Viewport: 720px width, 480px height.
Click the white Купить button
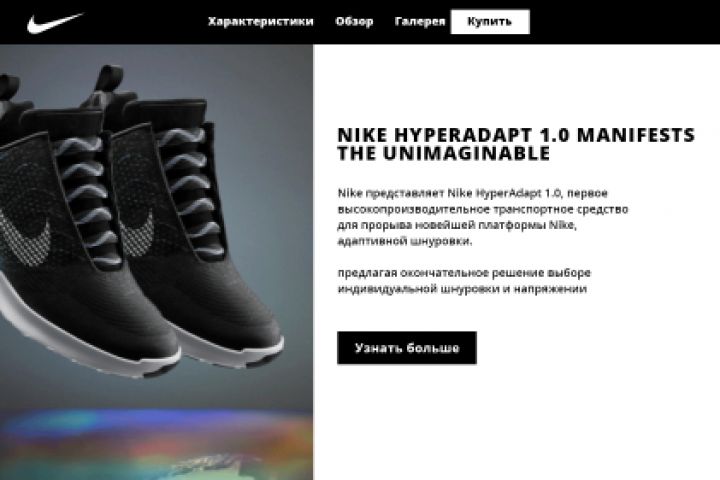(x=490, y=22)
